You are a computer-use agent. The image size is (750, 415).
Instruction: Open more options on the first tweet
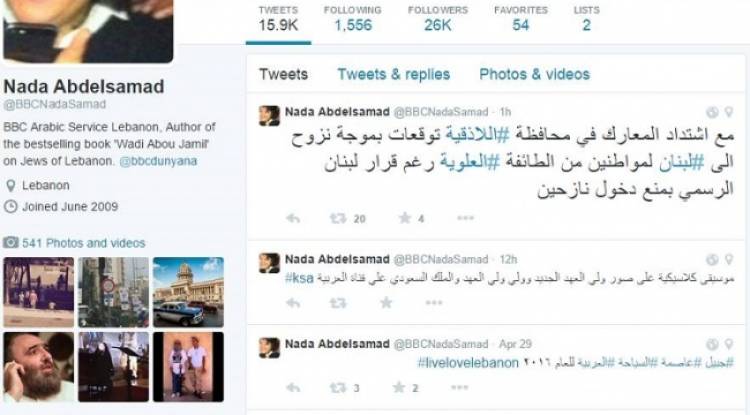tap(465, 218)
